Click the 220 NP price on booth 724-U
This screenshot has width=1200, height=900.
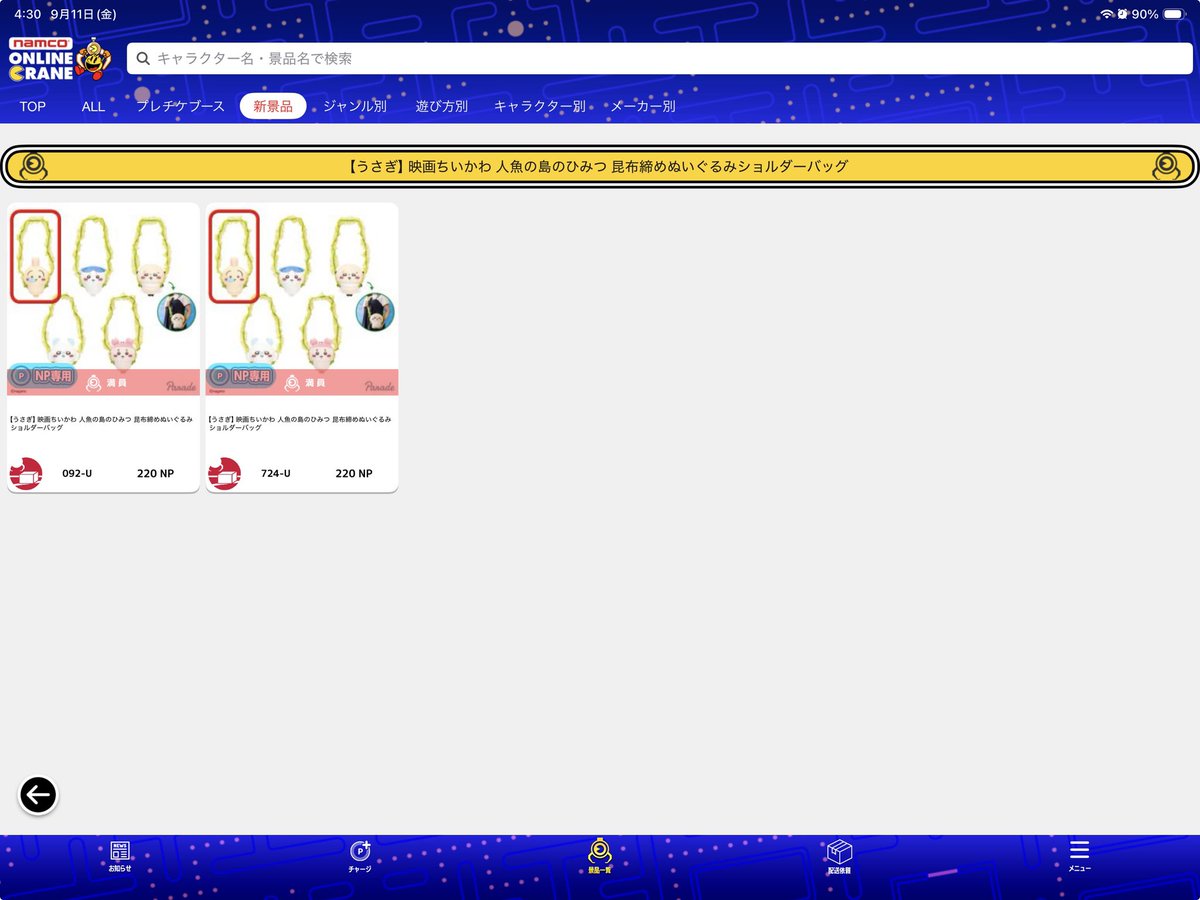(354, 474)
